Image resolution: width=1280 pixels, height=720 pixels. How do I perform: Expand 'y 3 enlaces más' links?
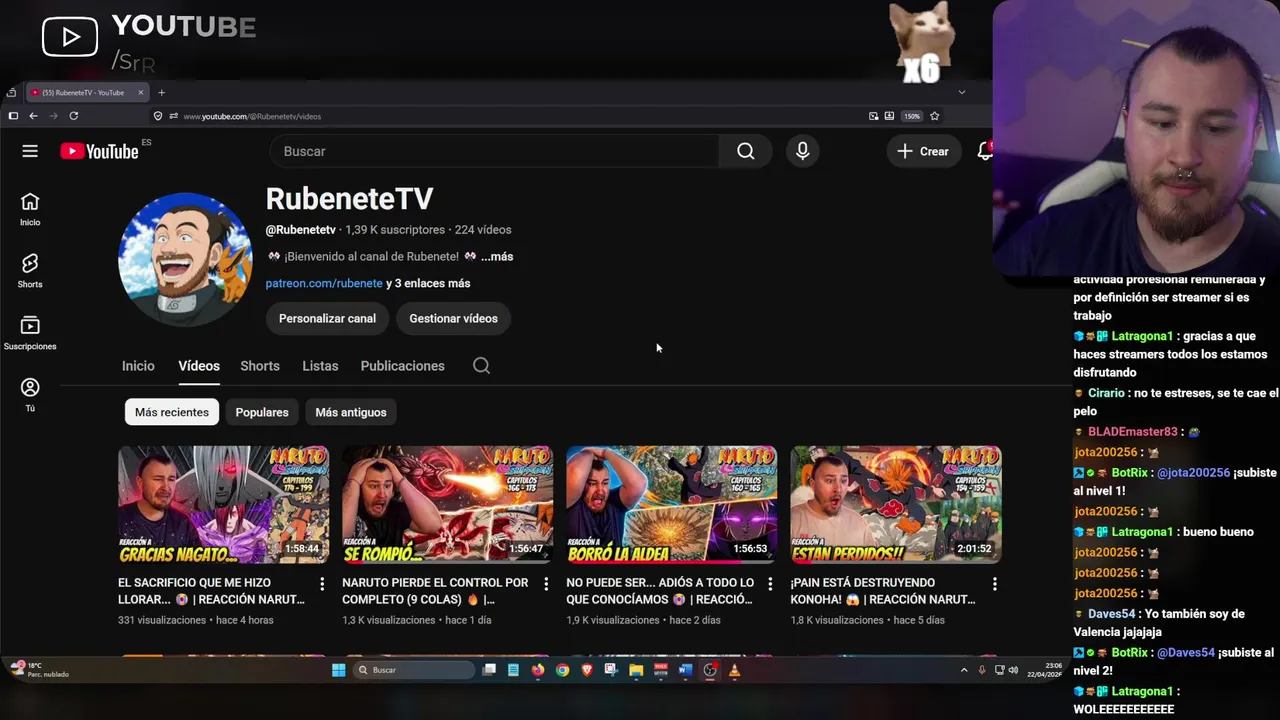[428, 283]
